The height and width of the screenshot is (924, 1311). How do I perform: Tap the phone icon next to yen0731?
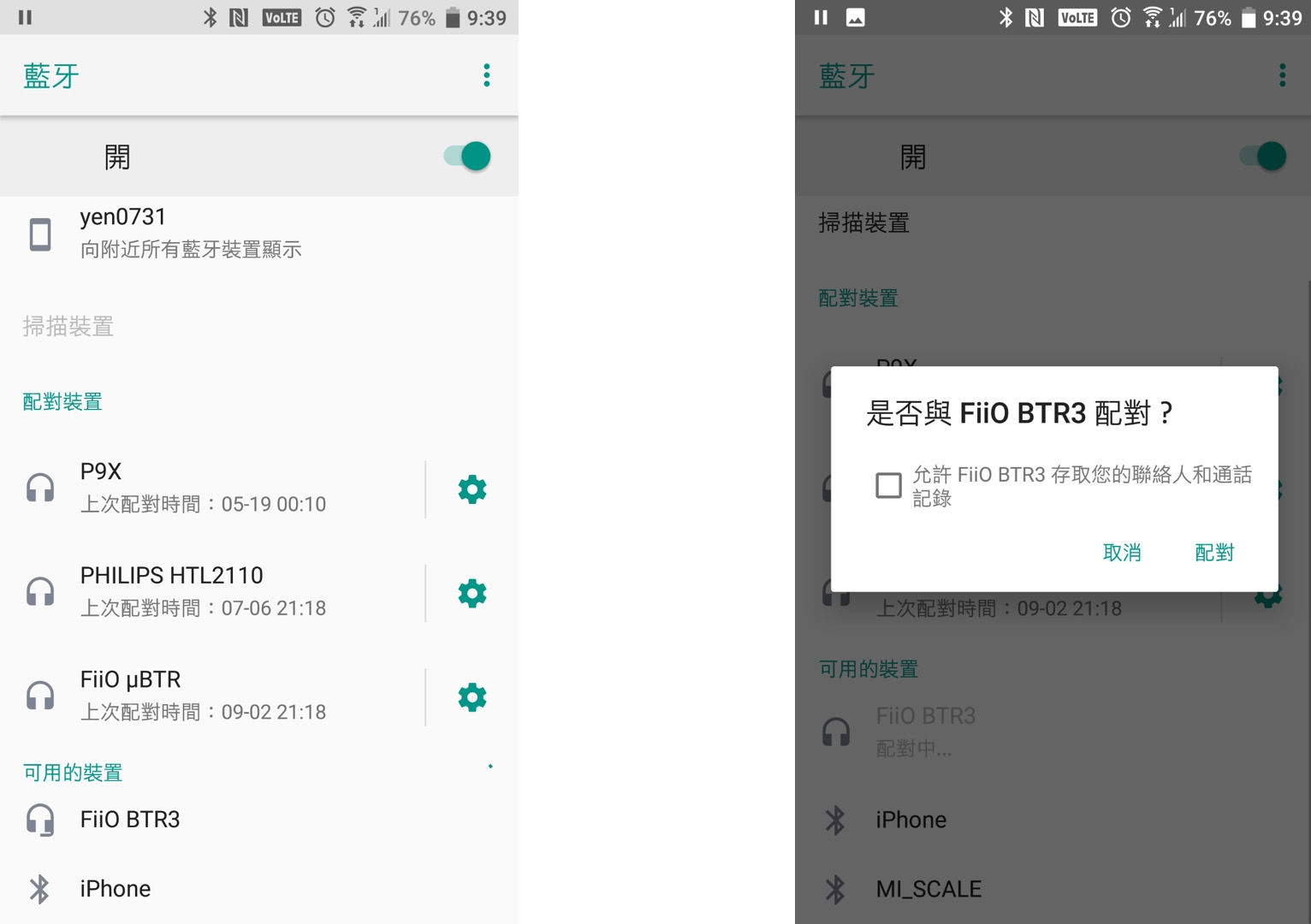click(40, 234)
